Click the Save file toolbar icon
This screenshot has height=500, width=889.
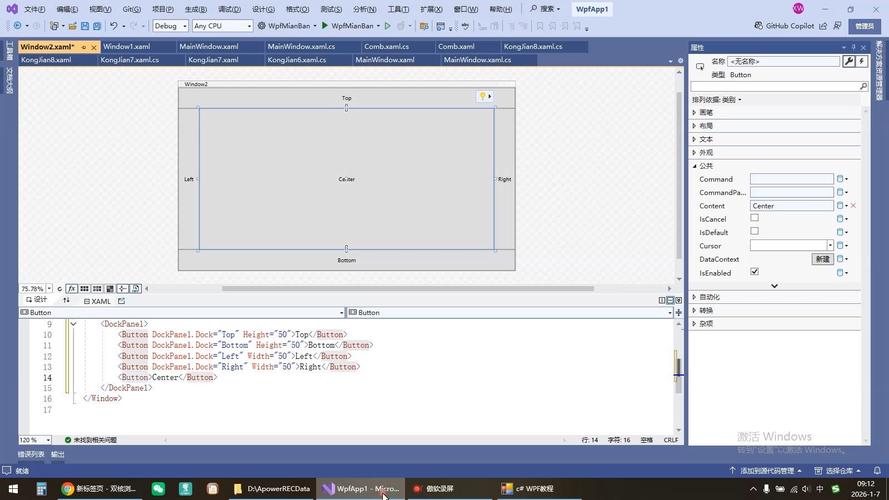(x=84, y=26)
